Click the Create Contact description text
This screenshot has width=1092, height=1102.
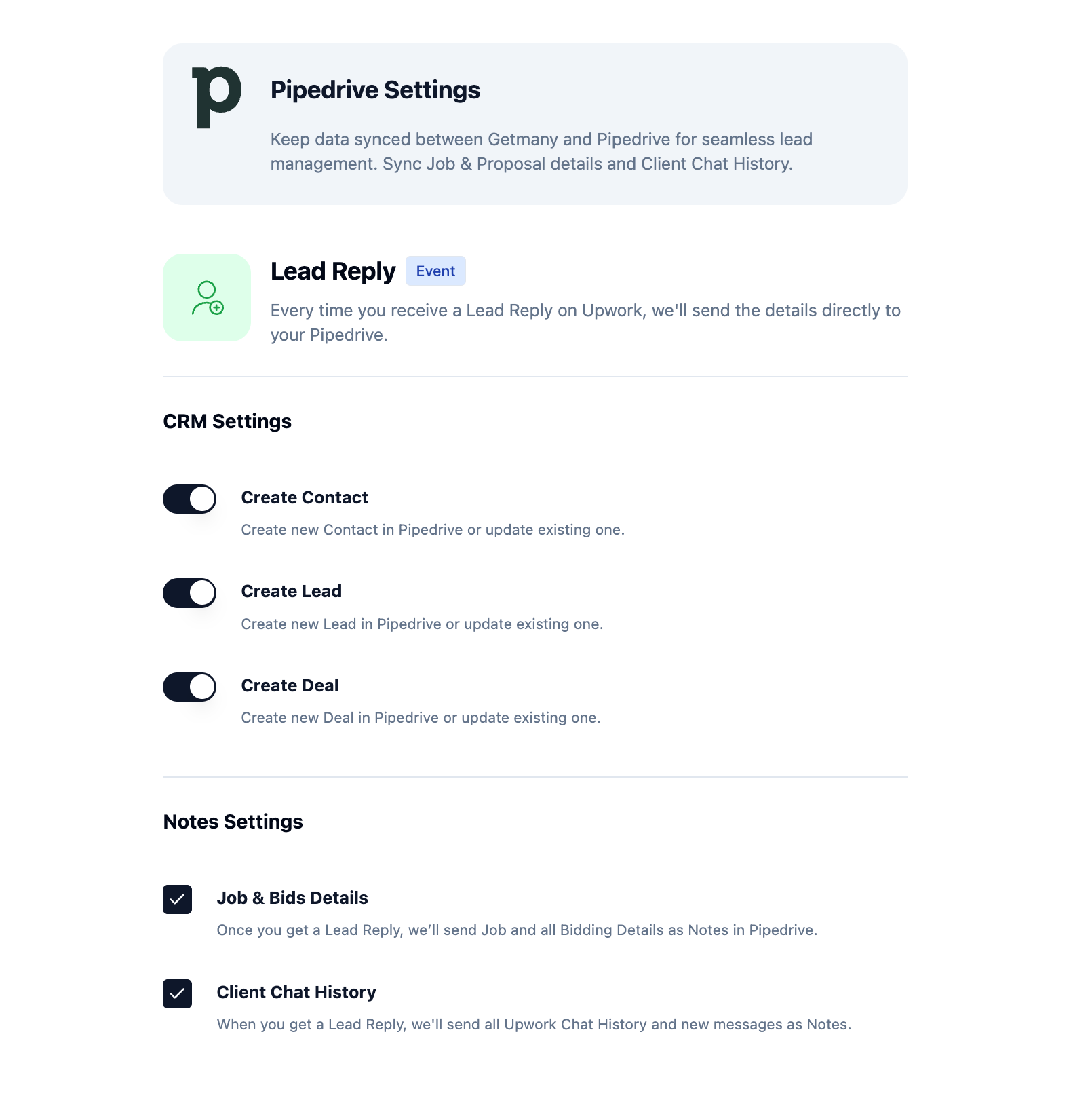click(x=433, y=530)
